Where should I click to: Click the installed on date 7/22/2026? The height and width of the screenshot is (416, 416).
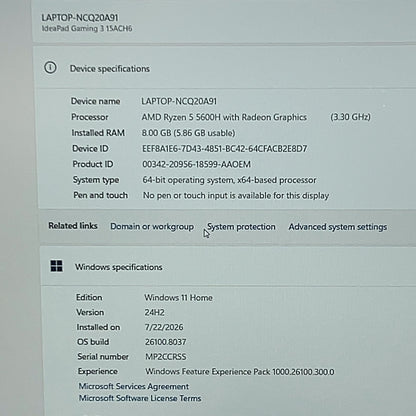pyautogui.click(x=164, y=327)
